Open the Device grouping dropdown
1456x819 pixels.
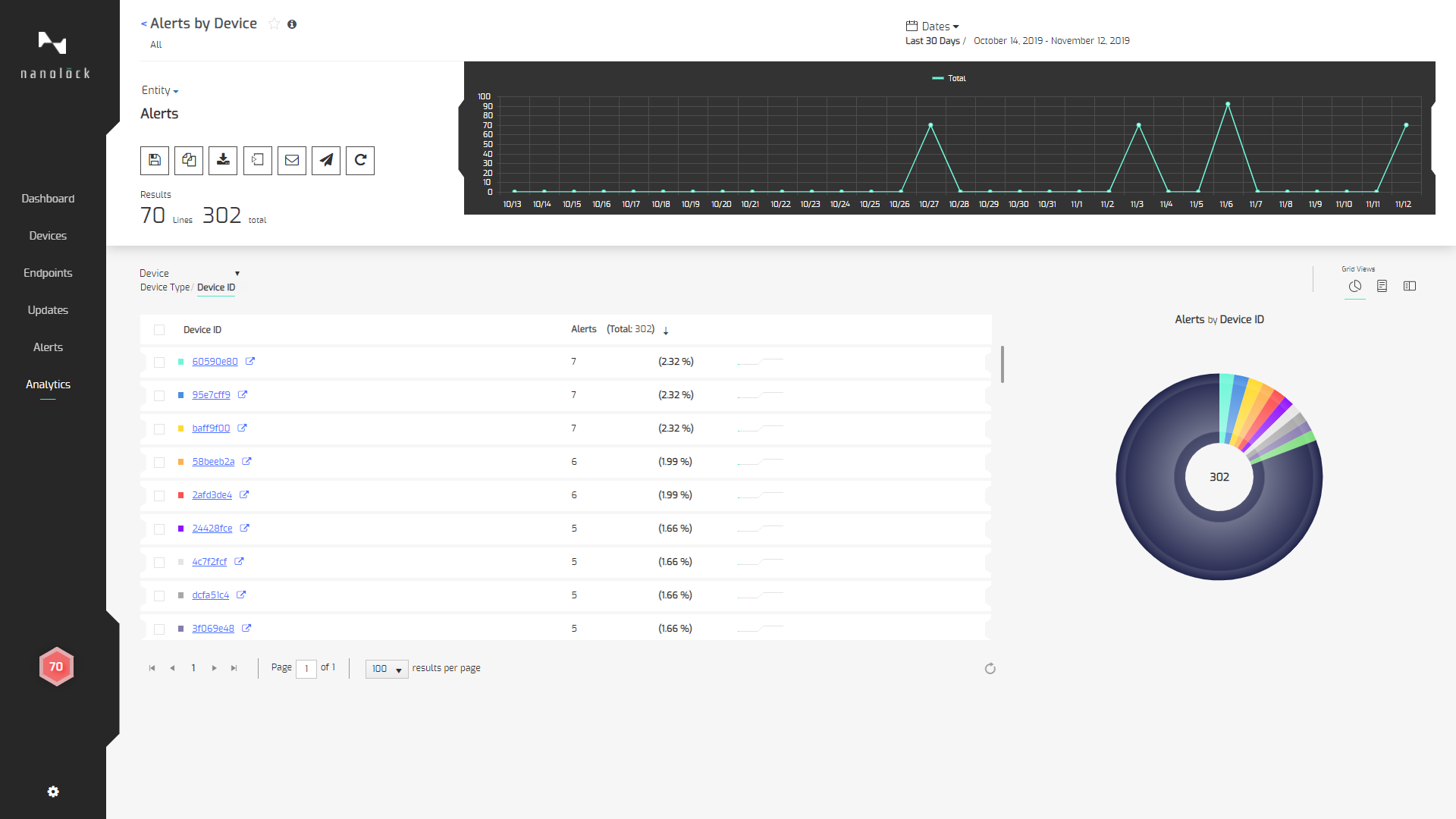[x=190, y=273]
